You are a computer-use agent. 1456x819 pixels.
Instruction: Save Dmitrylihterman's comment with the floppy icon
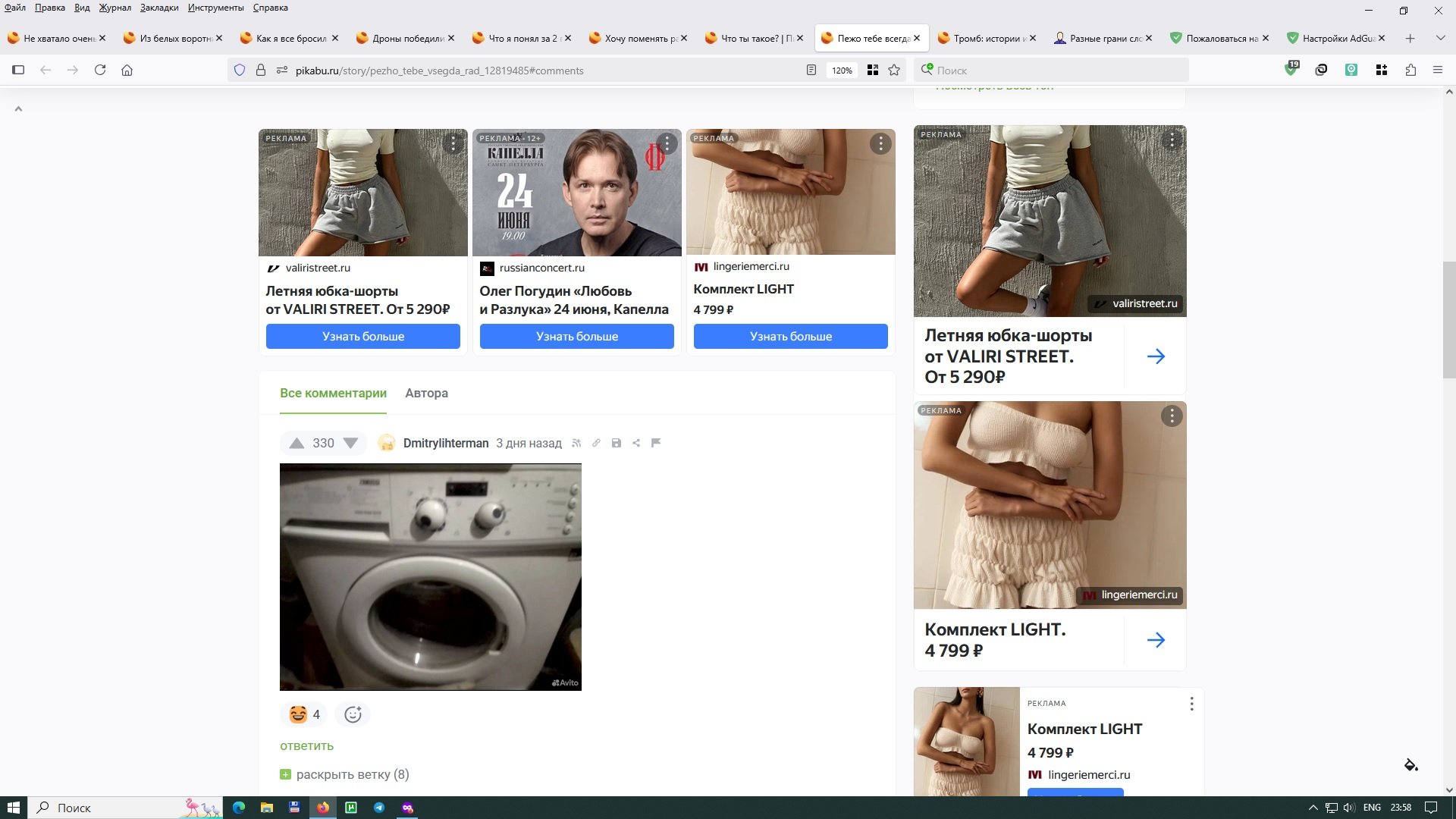pos(616,443)
